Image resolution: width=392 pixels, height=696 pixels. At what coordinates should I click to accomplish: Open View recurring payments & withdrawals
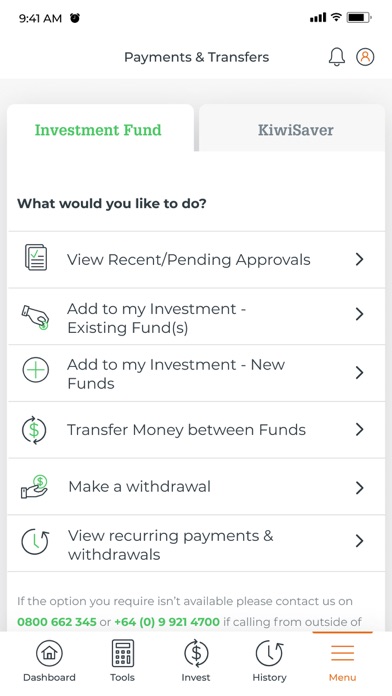point(196,543)
